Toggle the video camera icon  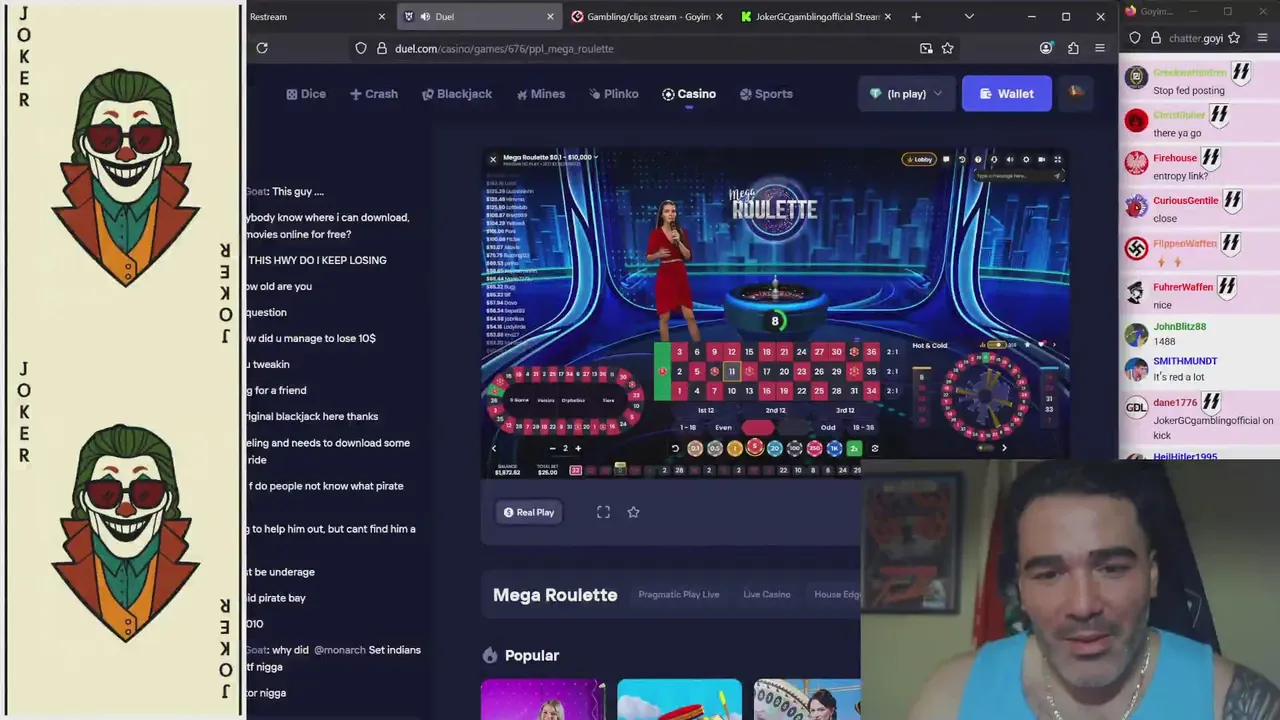click(1042, 159)
